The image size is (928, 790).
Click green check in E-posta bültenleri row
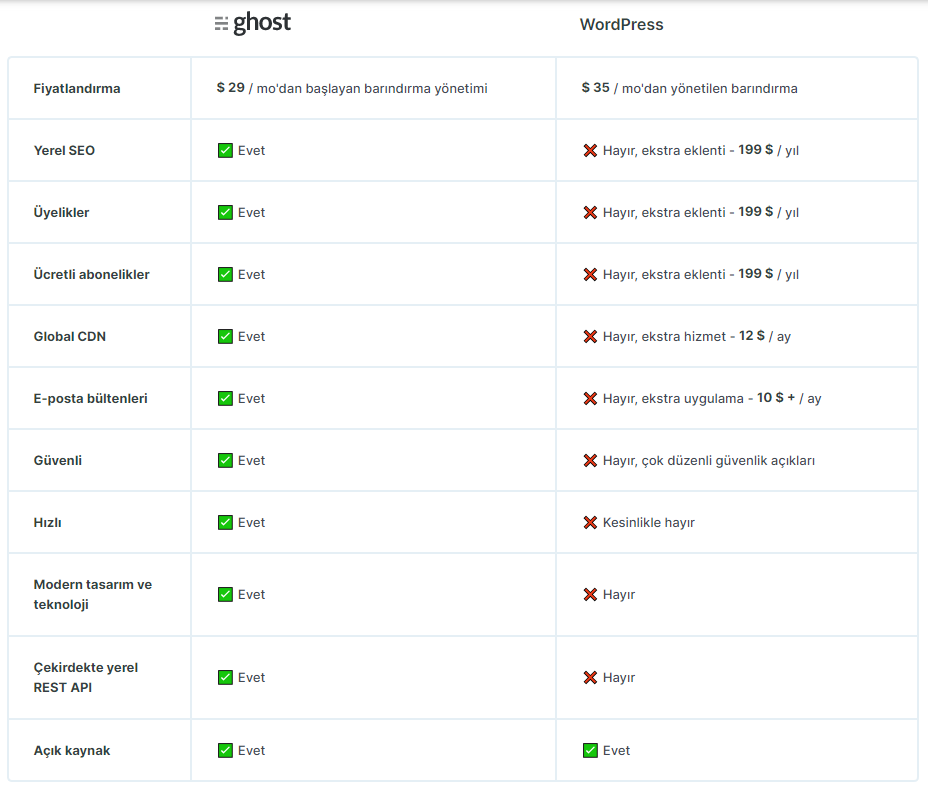click(x=225, y=398)
